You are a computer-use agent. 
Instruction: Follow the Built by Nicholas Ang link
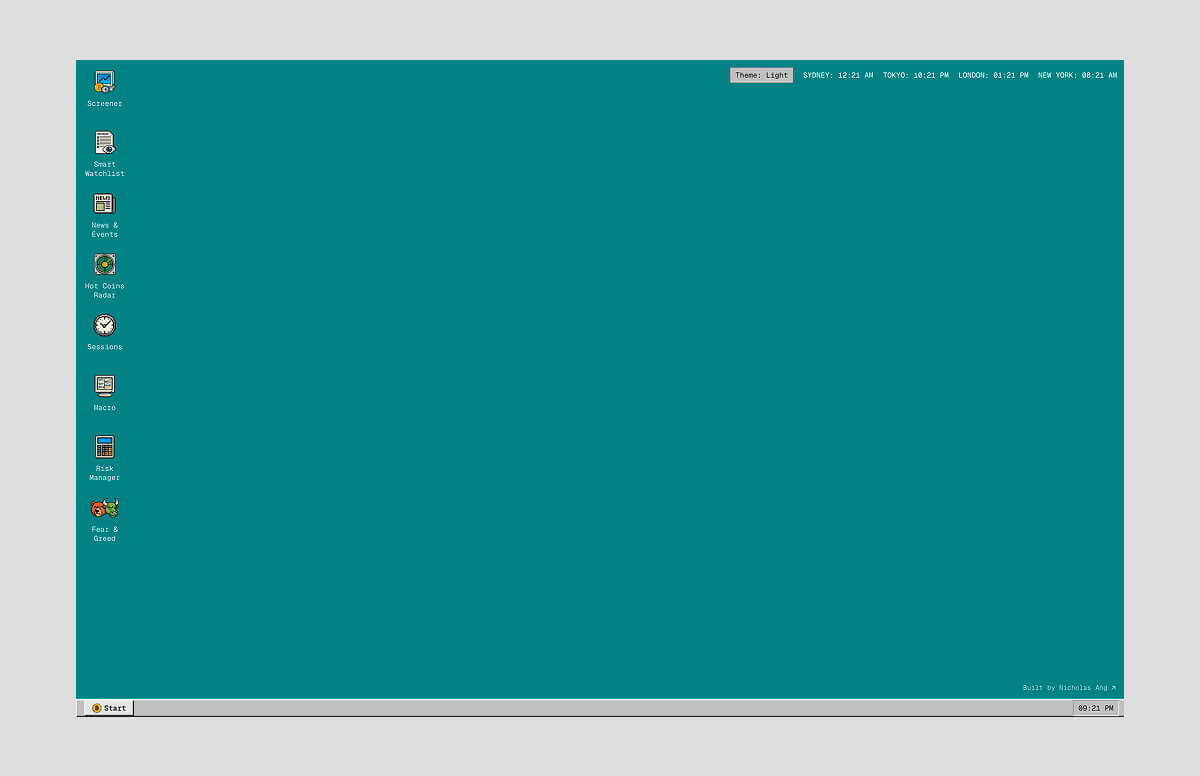point(1064,688)
